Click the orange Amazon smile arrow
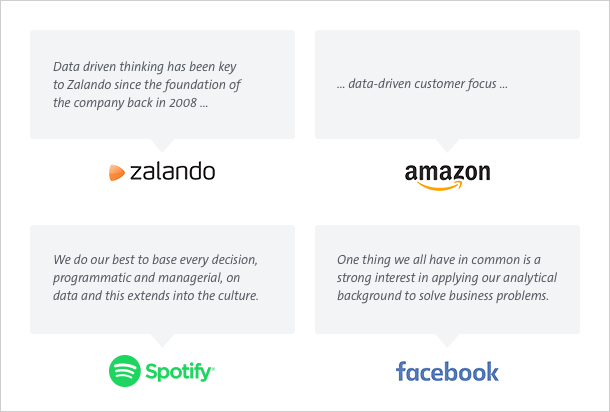 pyautogui.click(x=440, y=186)
